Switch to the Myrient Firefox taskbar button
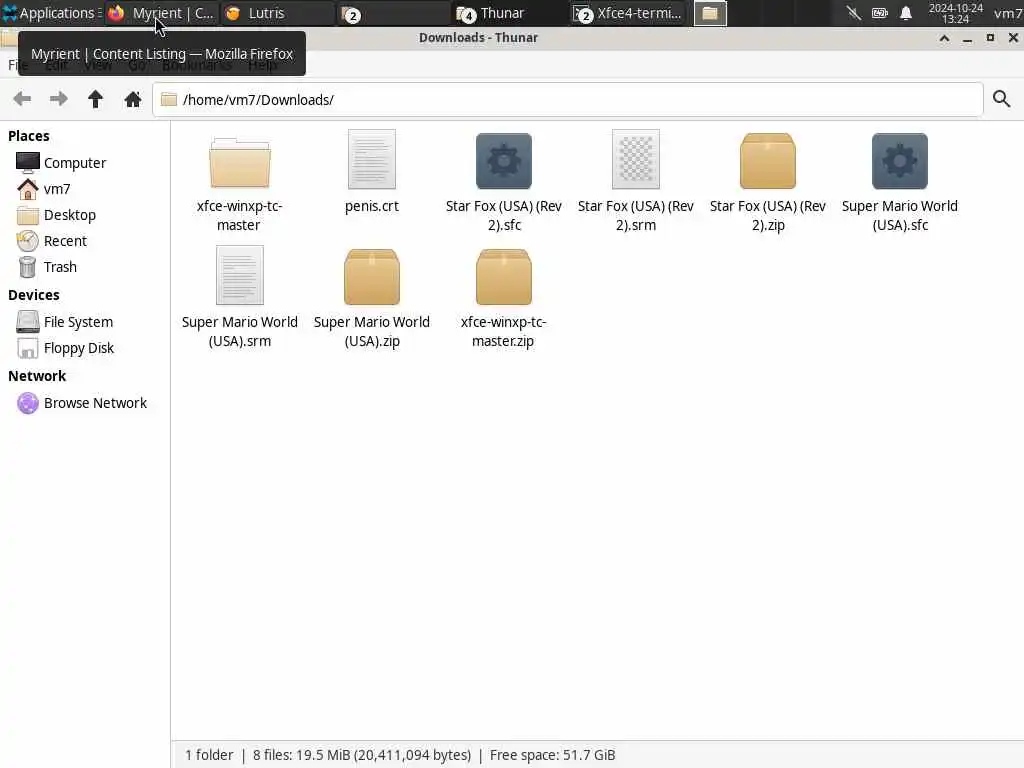 [x=161, y=13]
